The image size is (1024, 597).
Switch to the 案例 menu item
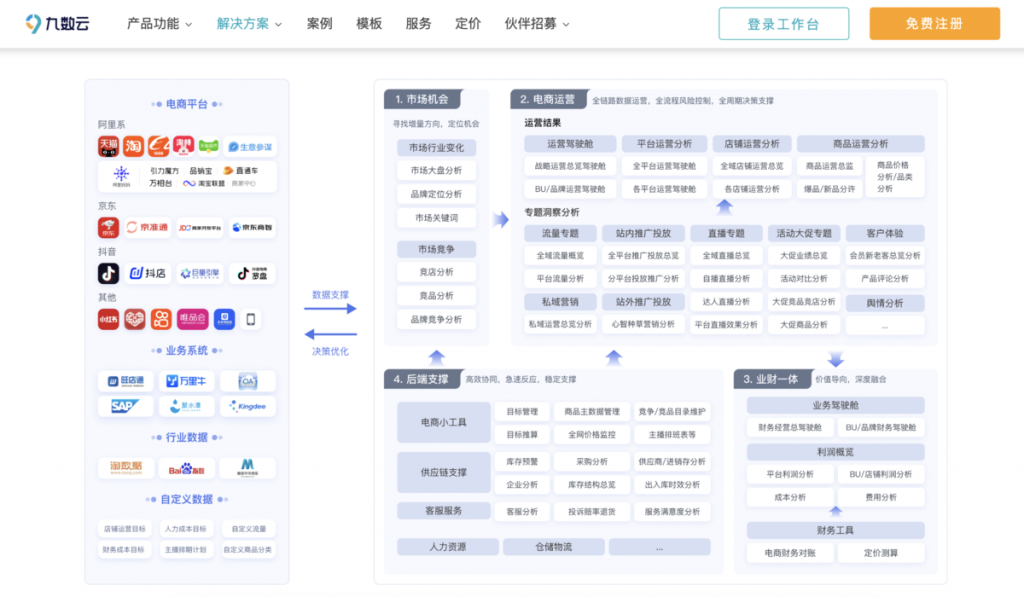(319, 22)
